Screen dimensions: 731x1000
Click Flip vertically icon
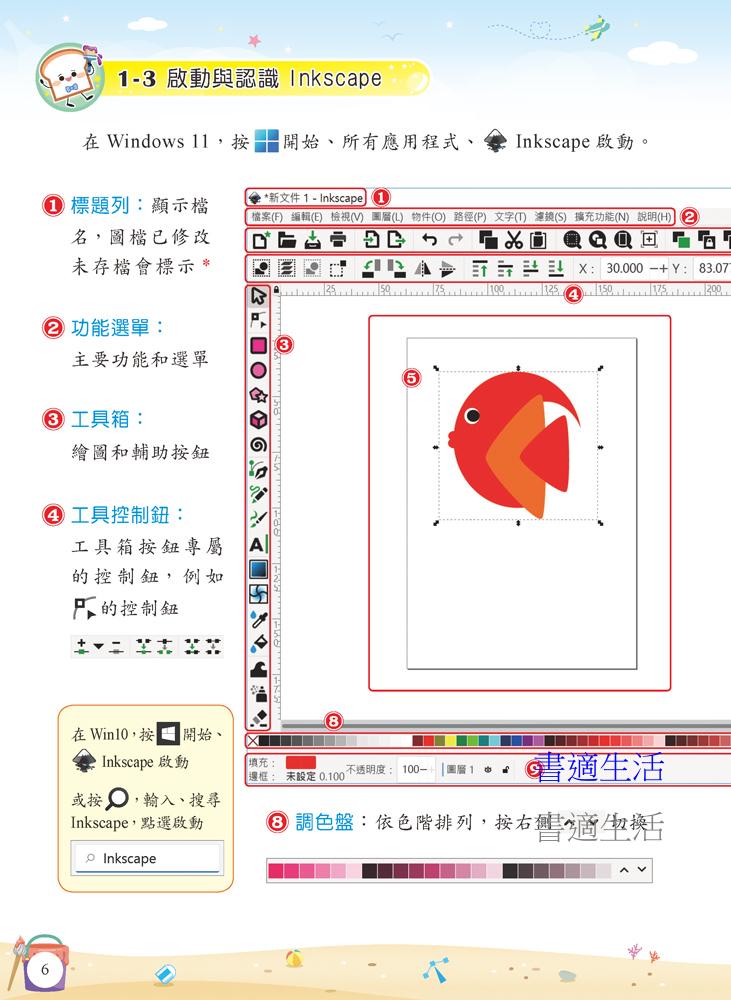point(447,268)
